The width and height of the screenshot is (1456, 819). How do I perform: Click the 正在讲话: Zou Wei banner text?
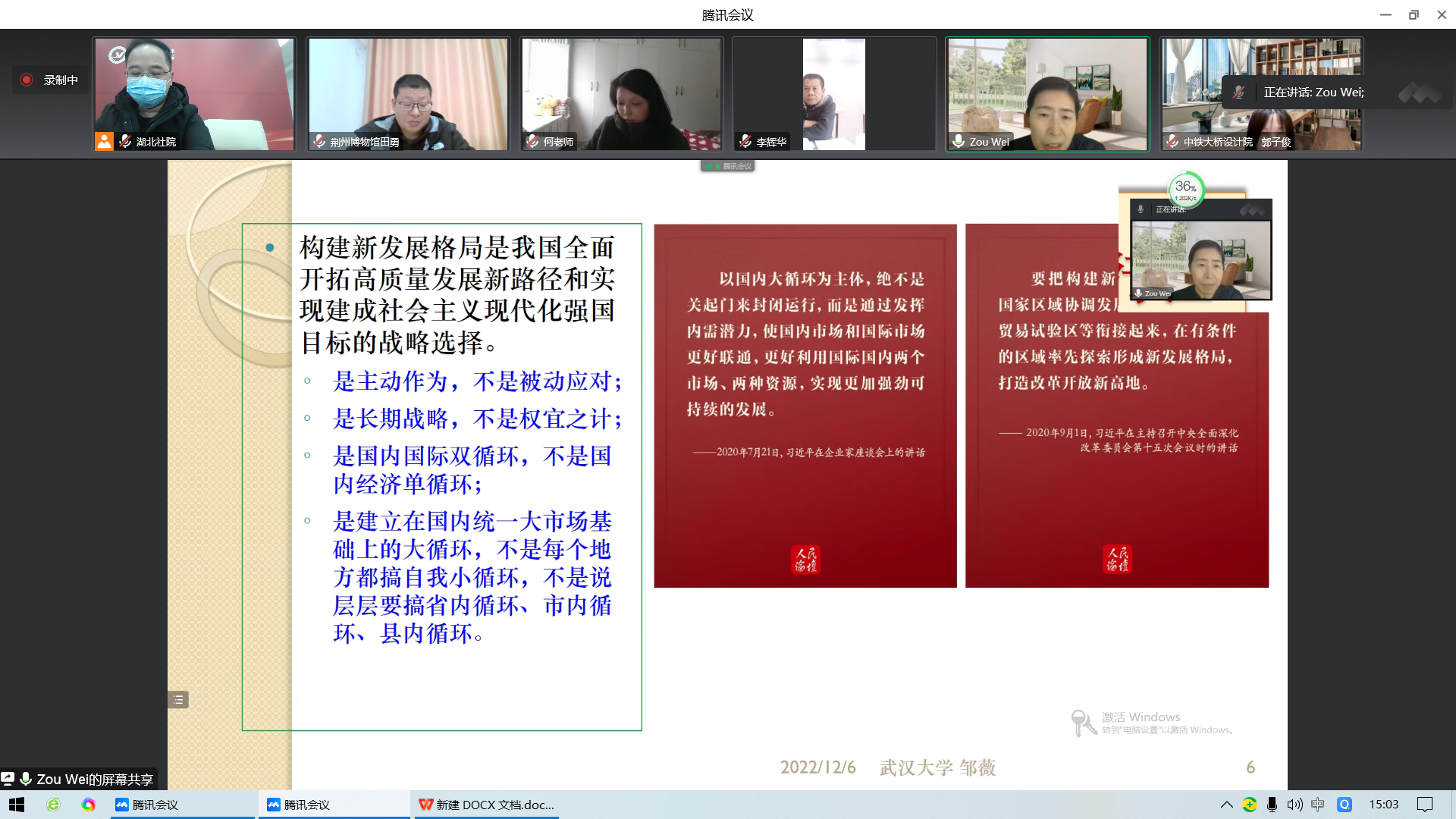(1313, 93)
